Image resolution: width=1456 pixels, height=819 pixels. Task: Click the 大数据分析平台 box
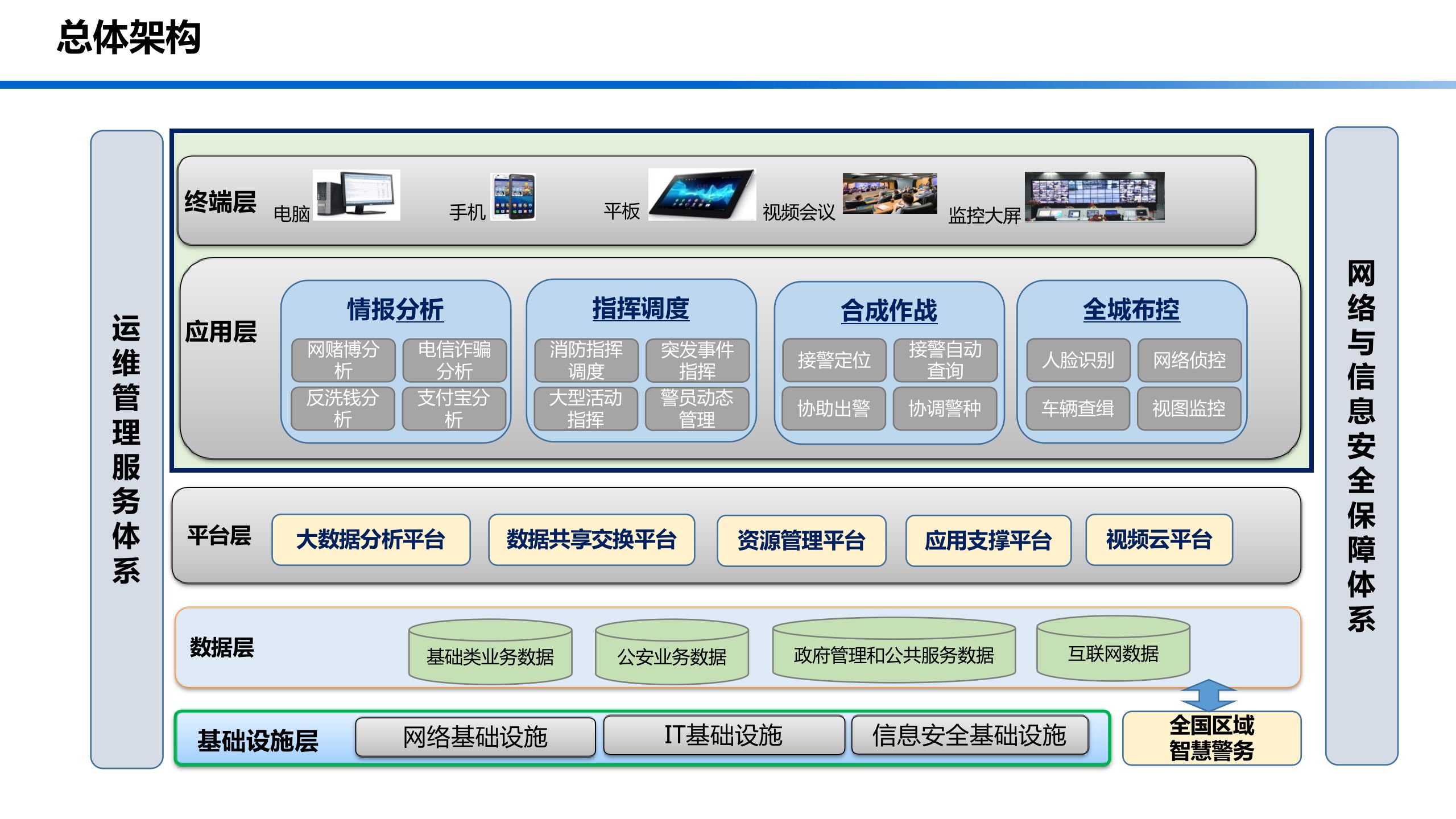[371, 540]
